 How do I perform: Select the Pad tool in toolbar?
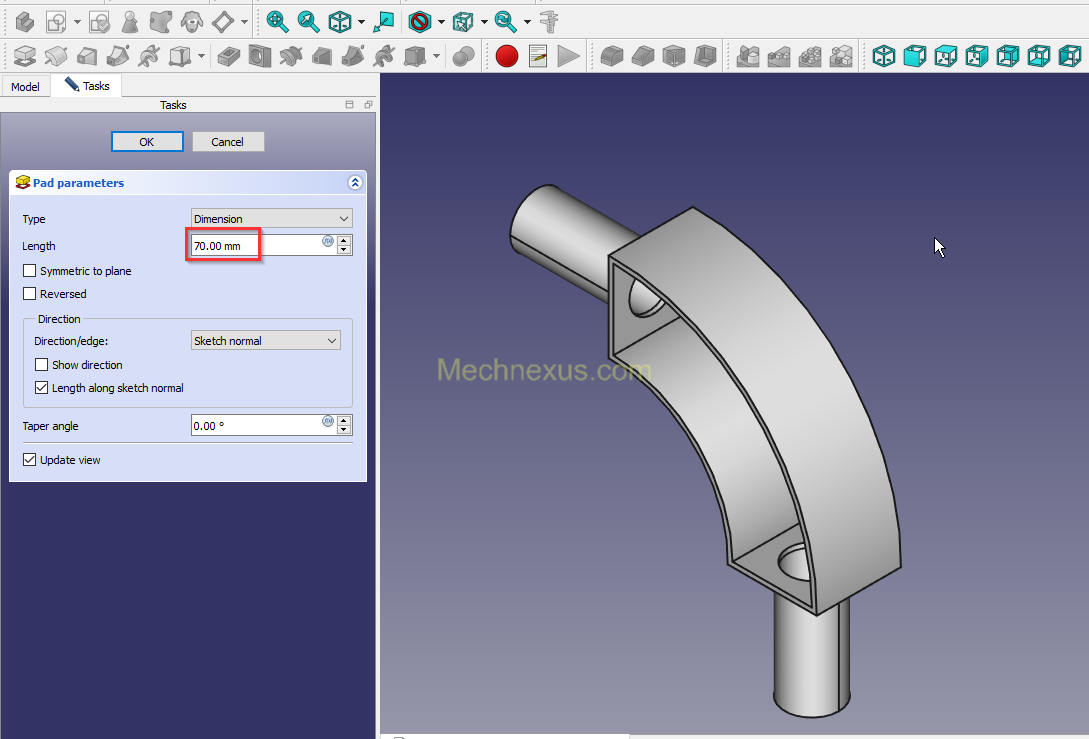(25, 56)
